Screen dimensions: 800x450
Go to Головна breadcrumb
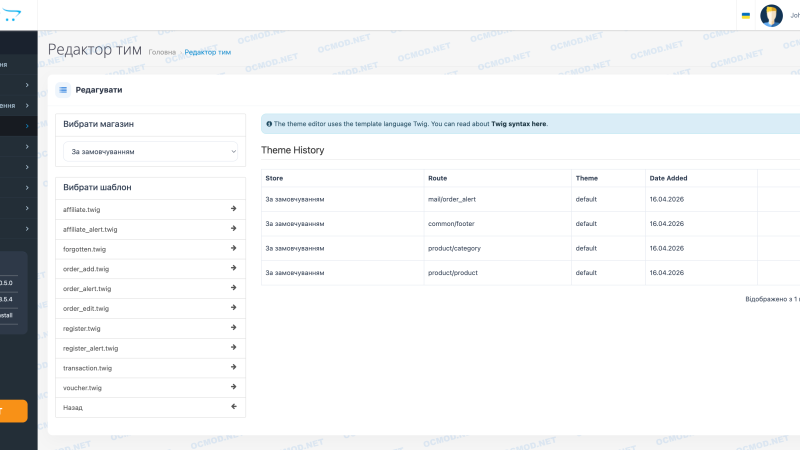[162, 53]
